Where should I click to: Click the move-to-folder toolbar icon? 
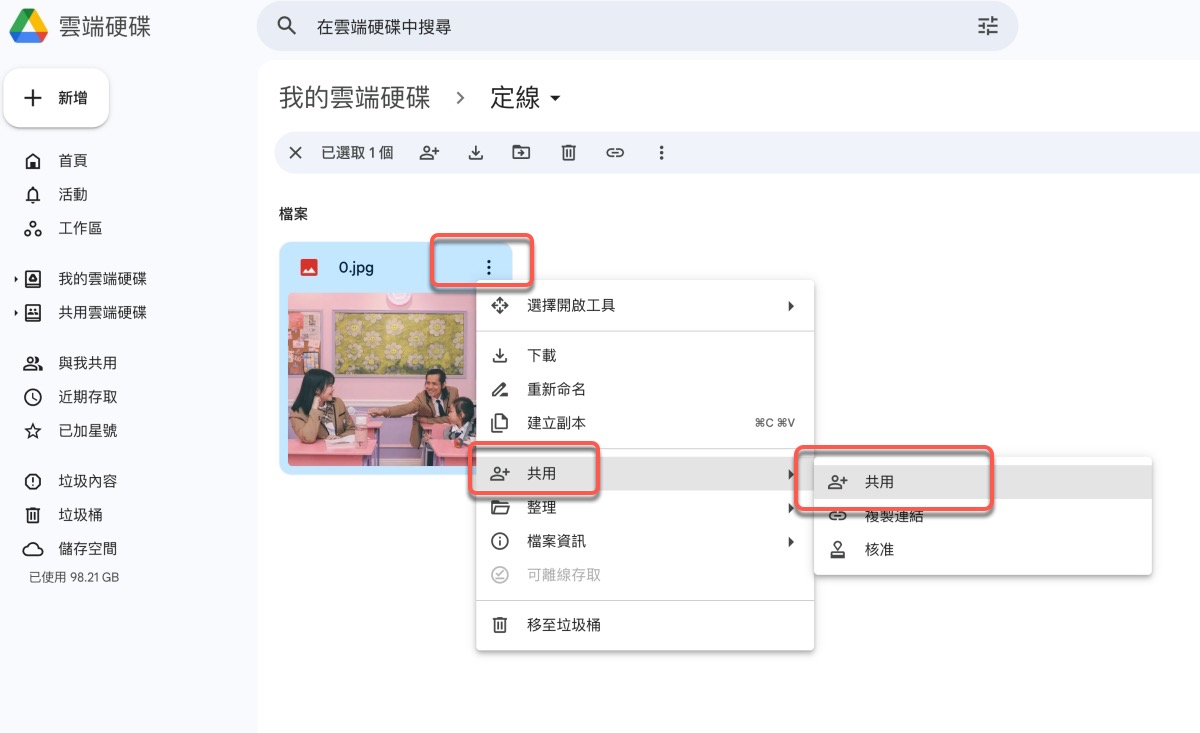[x=521, y=153]
